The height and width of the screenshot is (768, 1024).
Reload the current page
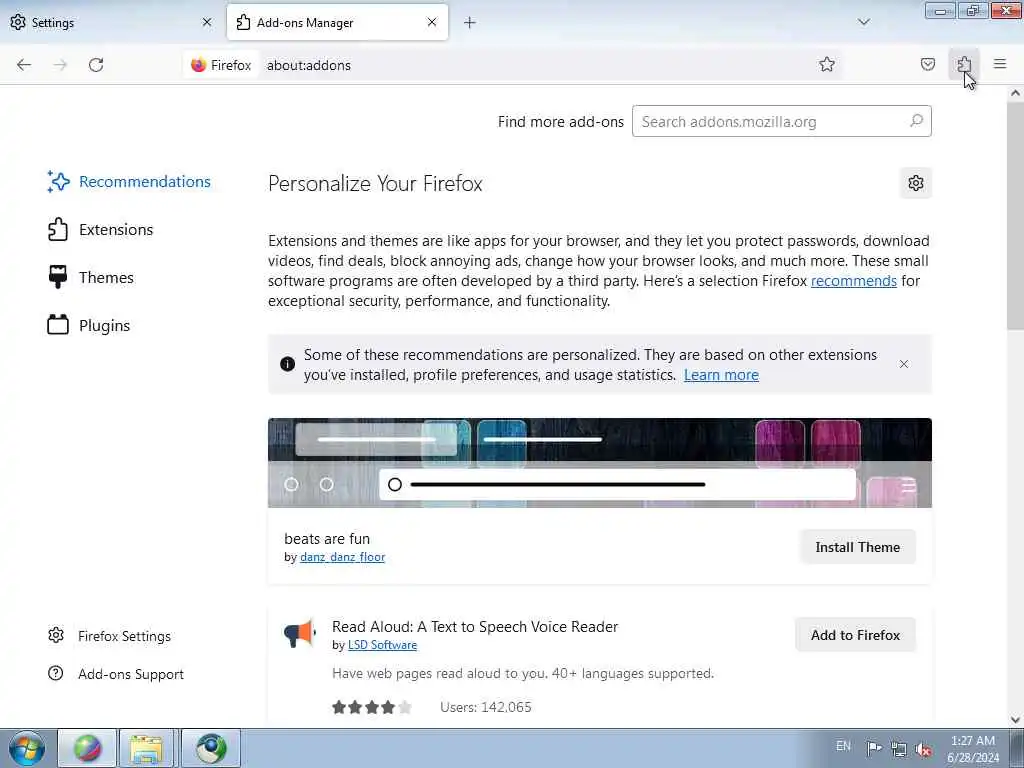pos(96,65)
